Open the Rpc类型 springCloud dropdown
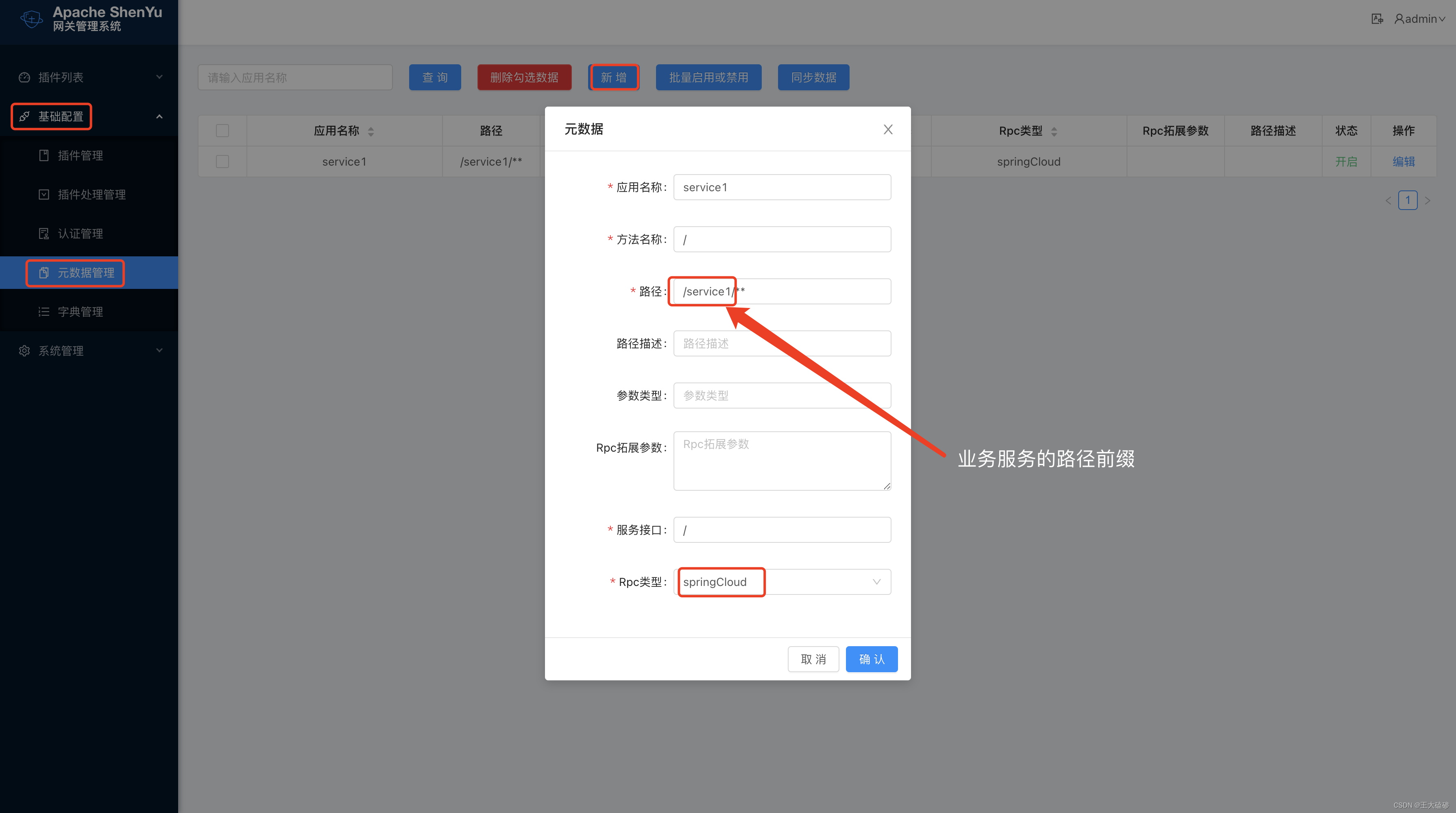Image resolution: width=1456 pixels, height=813 pixels. coord(782,582)
